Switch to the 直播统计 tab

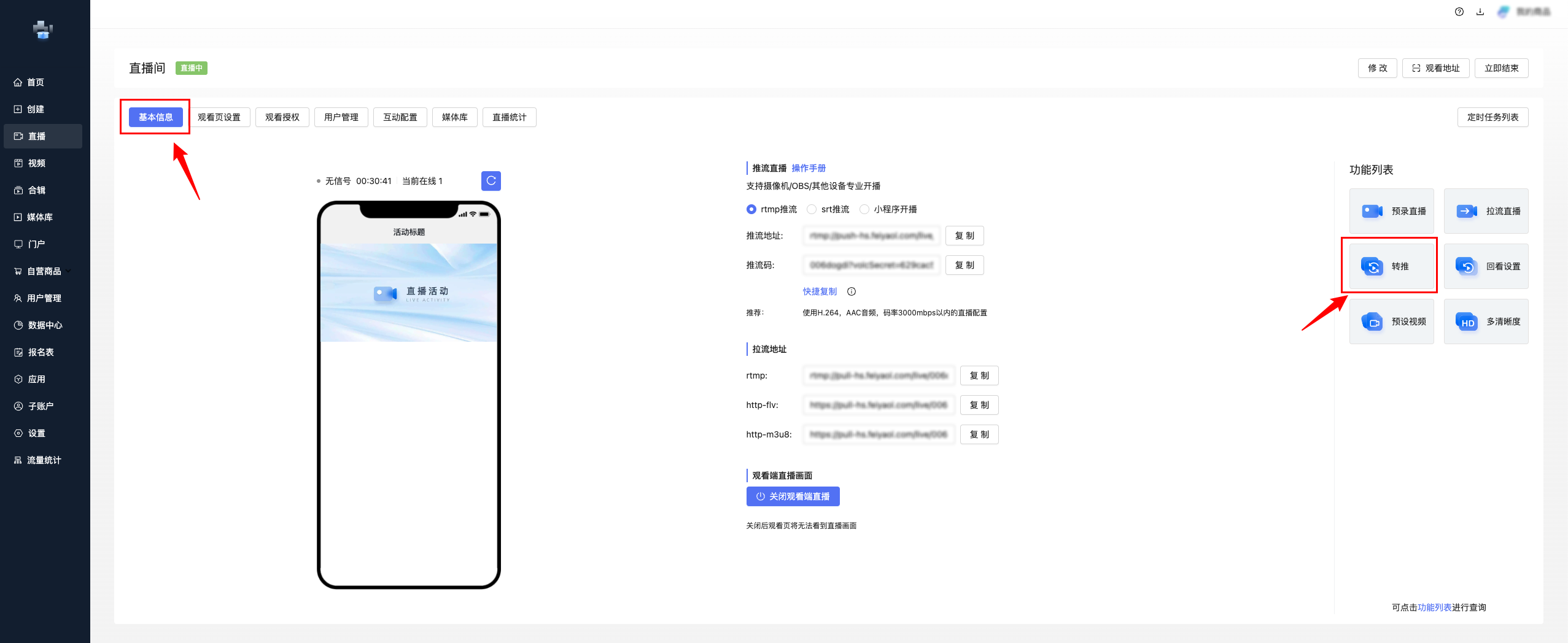tap(509, 117)
